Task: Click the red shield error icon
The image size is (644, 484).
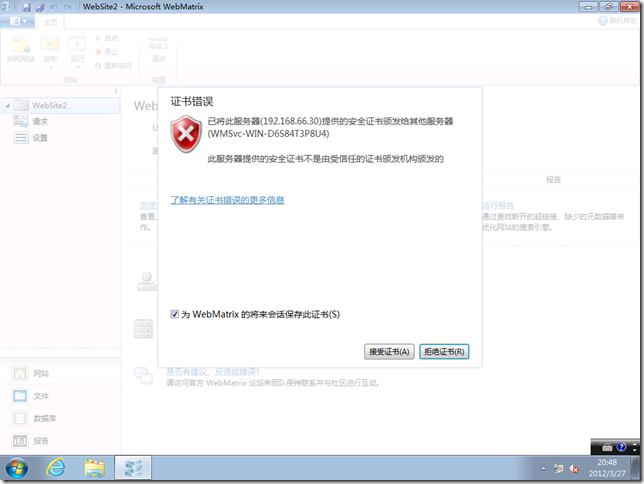Action: click(x=186, y=134)
